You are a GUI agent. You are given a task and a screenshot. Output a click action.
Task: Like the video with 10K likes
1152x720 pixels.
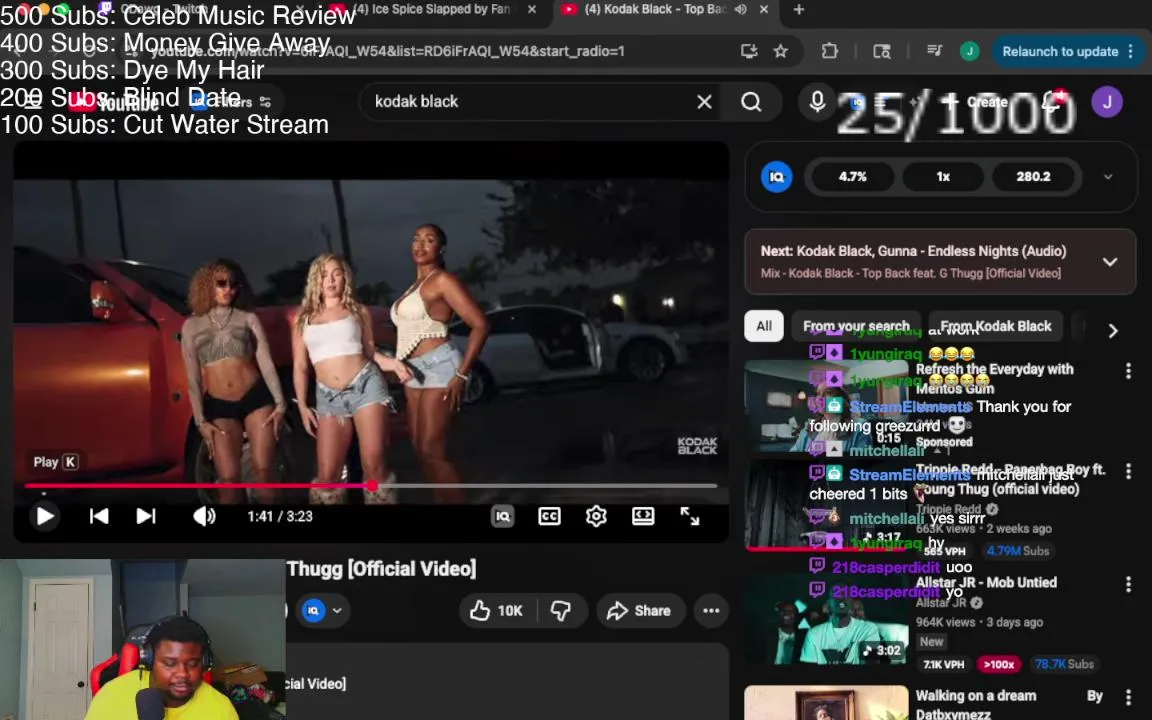497,611
